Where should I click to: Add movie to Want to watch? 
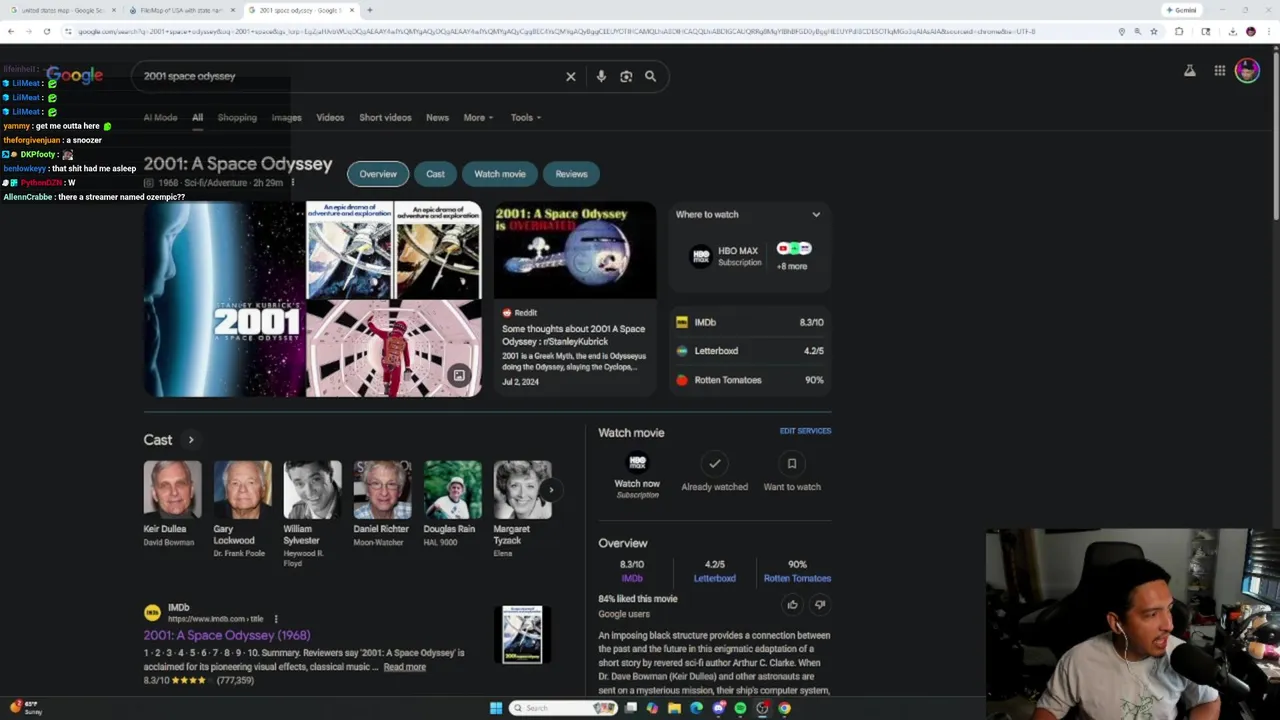pos(792,472)
